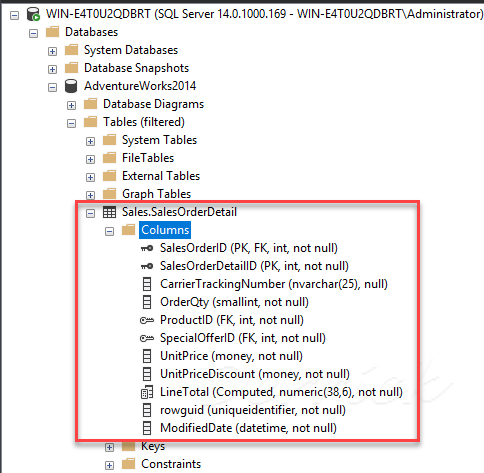Click the column icon beside OrderQty
This screenshot has width=484, height=473.
(x=147, y=302)
